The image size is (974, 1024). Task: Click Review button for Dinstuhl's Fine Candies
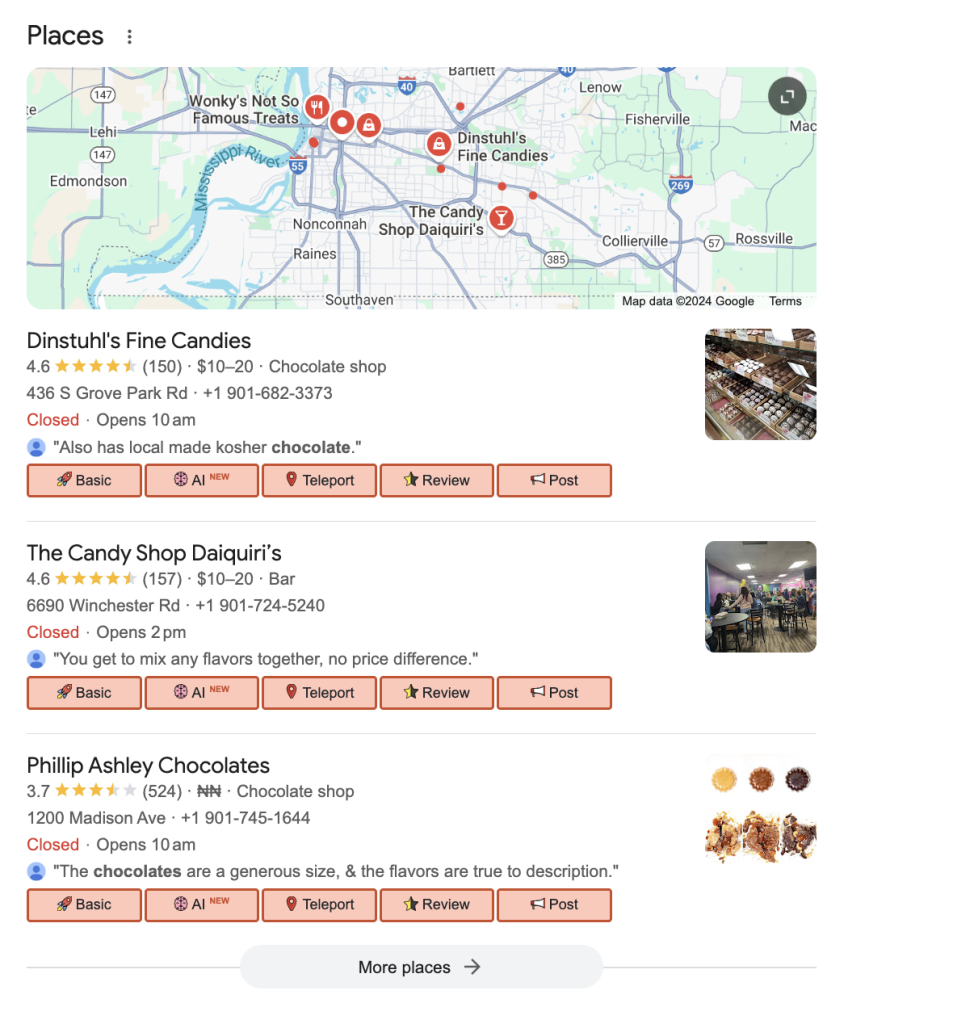tap(436, 480)
